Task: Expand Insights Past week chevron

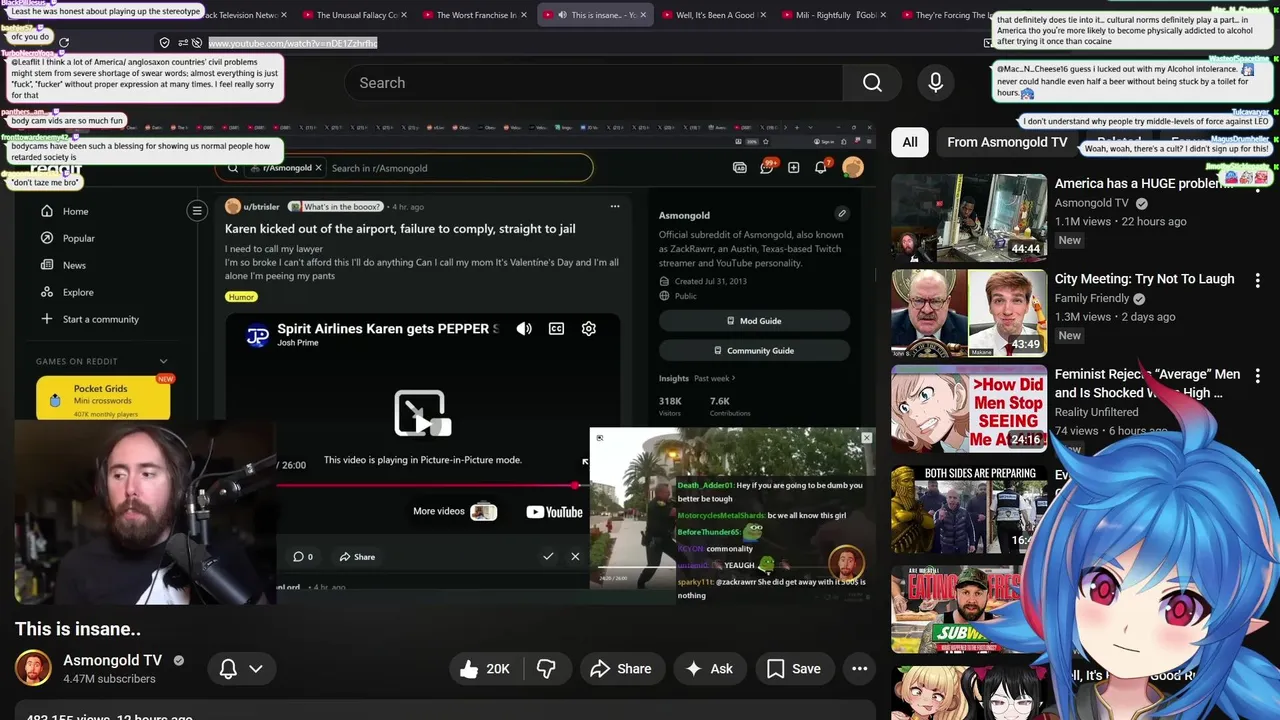Action: [733, 378]
